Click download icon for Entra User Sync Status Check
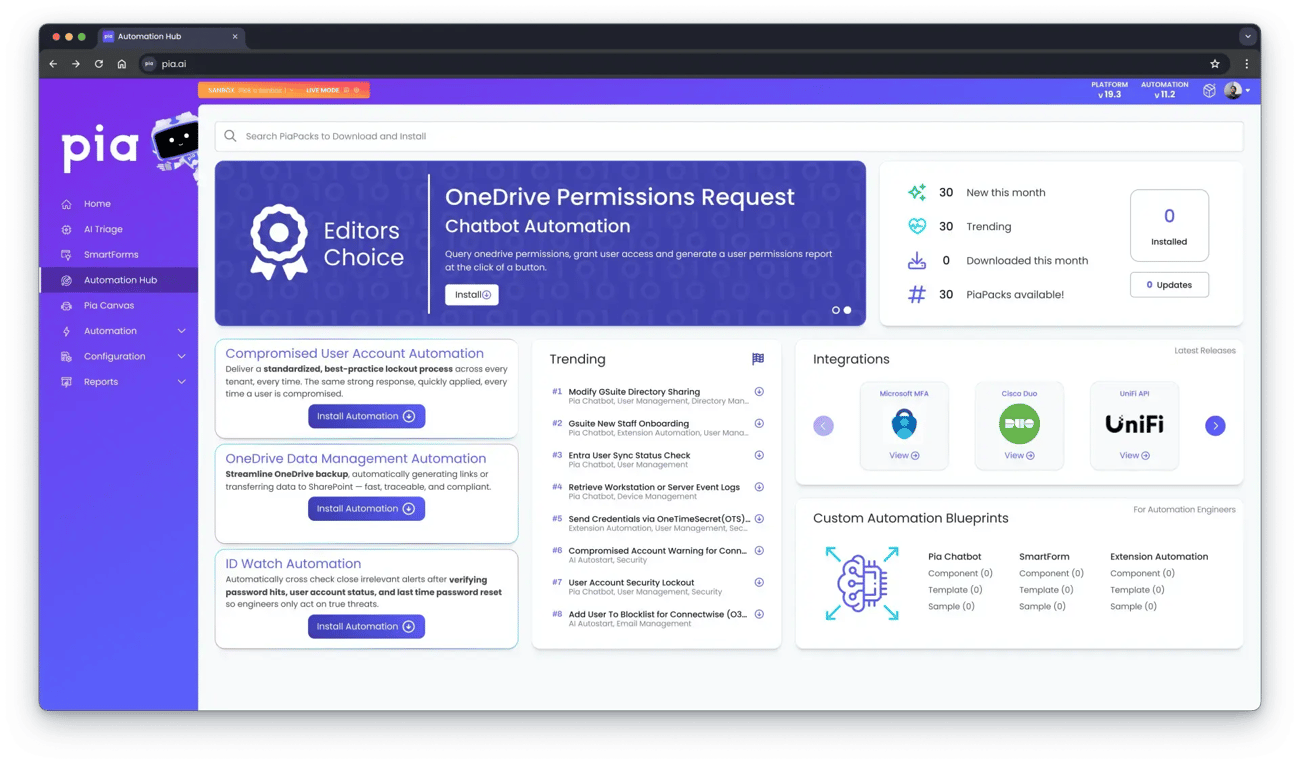The image size is (1300, 765). point(759,455)
